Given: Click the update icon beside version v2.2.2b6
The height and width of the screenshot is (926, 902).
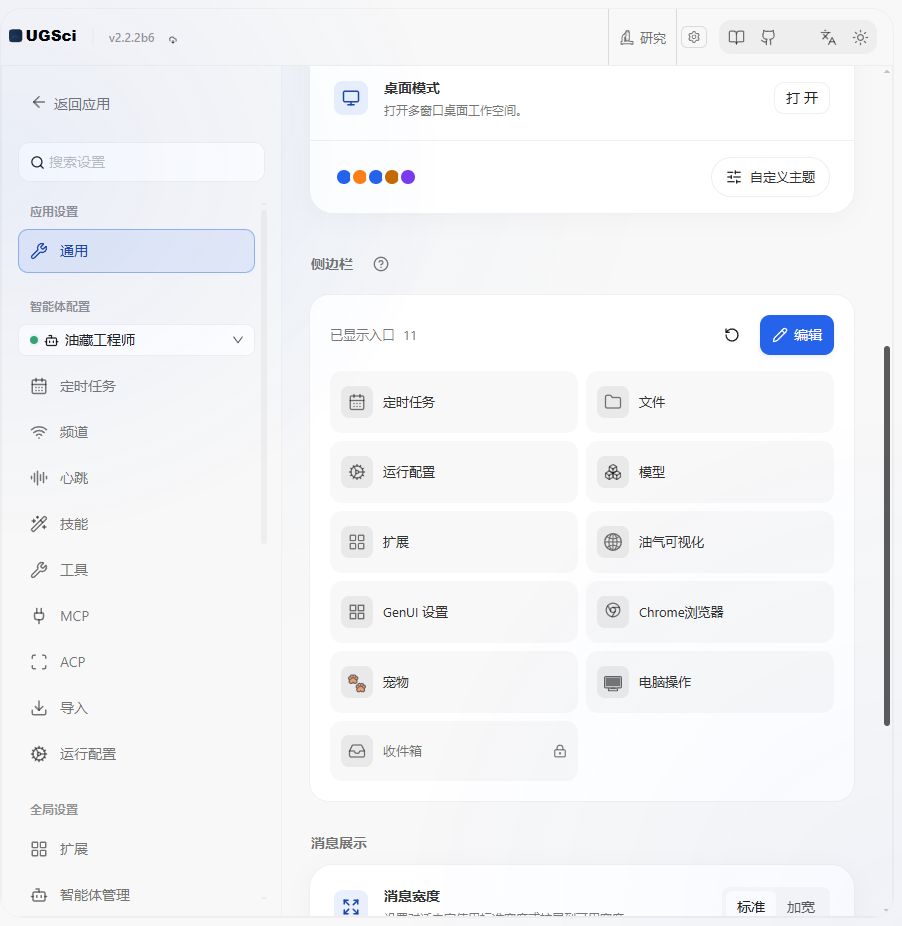Looking at the screenshot, I should 172,39.
